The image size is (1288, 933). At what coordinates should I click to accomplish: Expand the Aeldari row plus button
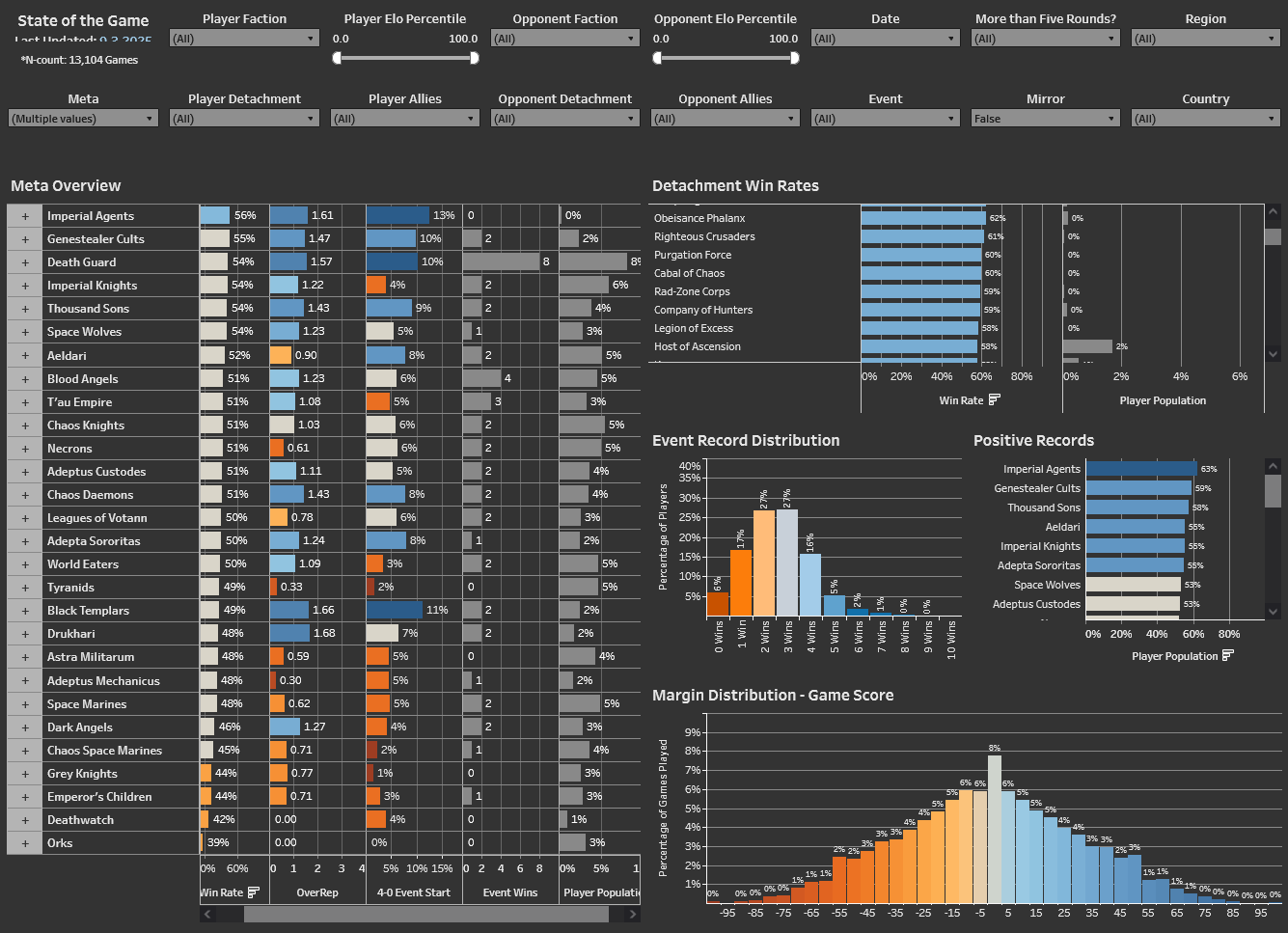(x=25, y=356)
